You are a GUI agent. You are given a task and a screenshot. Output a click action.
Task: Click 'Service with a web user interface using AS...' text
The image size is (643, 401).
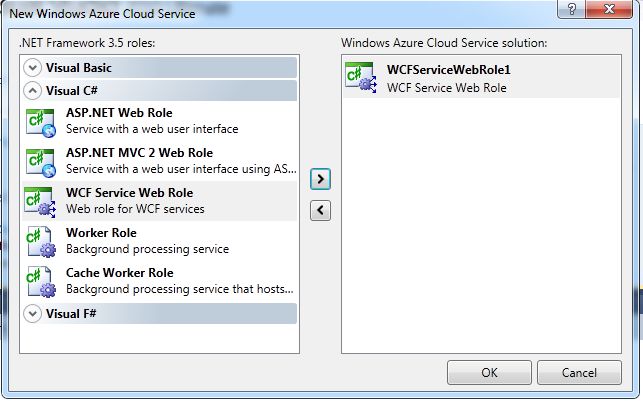tap(181, 169)
